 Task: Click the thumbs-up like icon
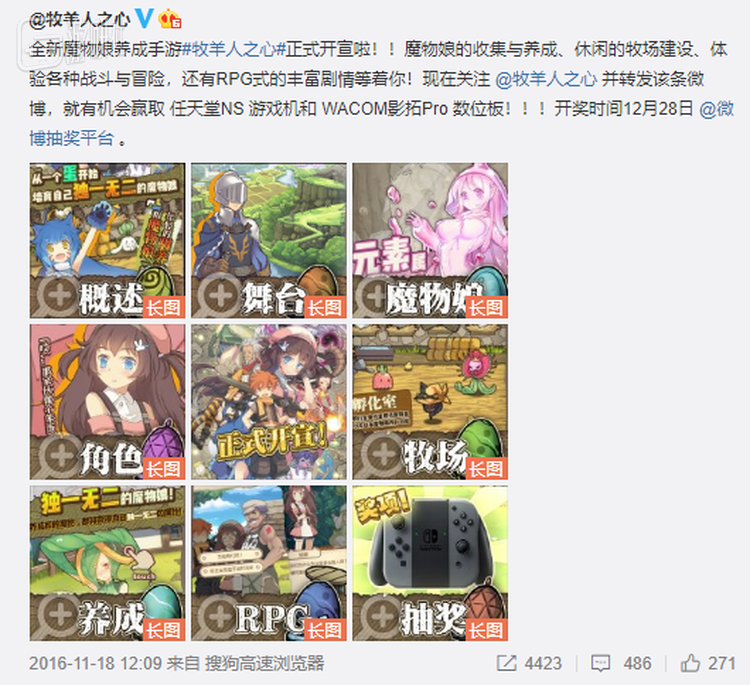pyautogui.click(x=690, y=663)
